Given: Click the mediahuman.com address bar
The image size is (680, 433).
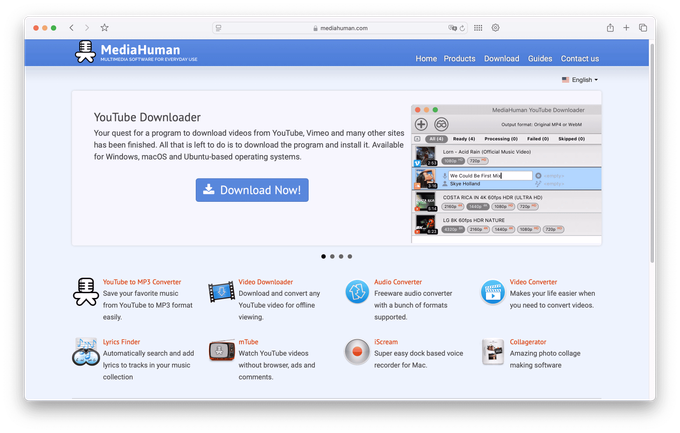Looking at the screenshot, I should click(340, 28).
